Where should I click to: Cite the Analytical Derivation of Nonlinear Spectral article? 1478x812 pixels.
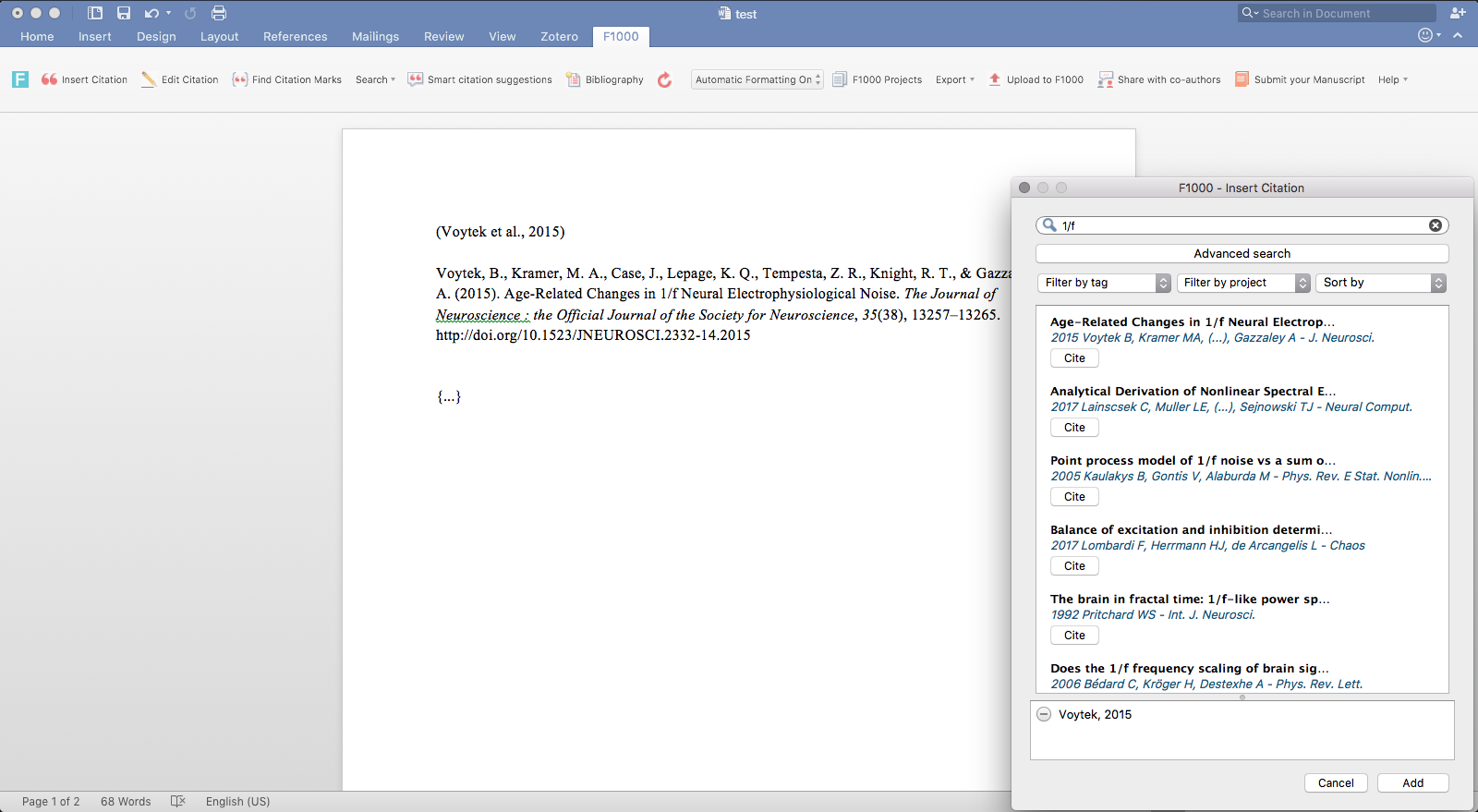tap(1074, 428)
